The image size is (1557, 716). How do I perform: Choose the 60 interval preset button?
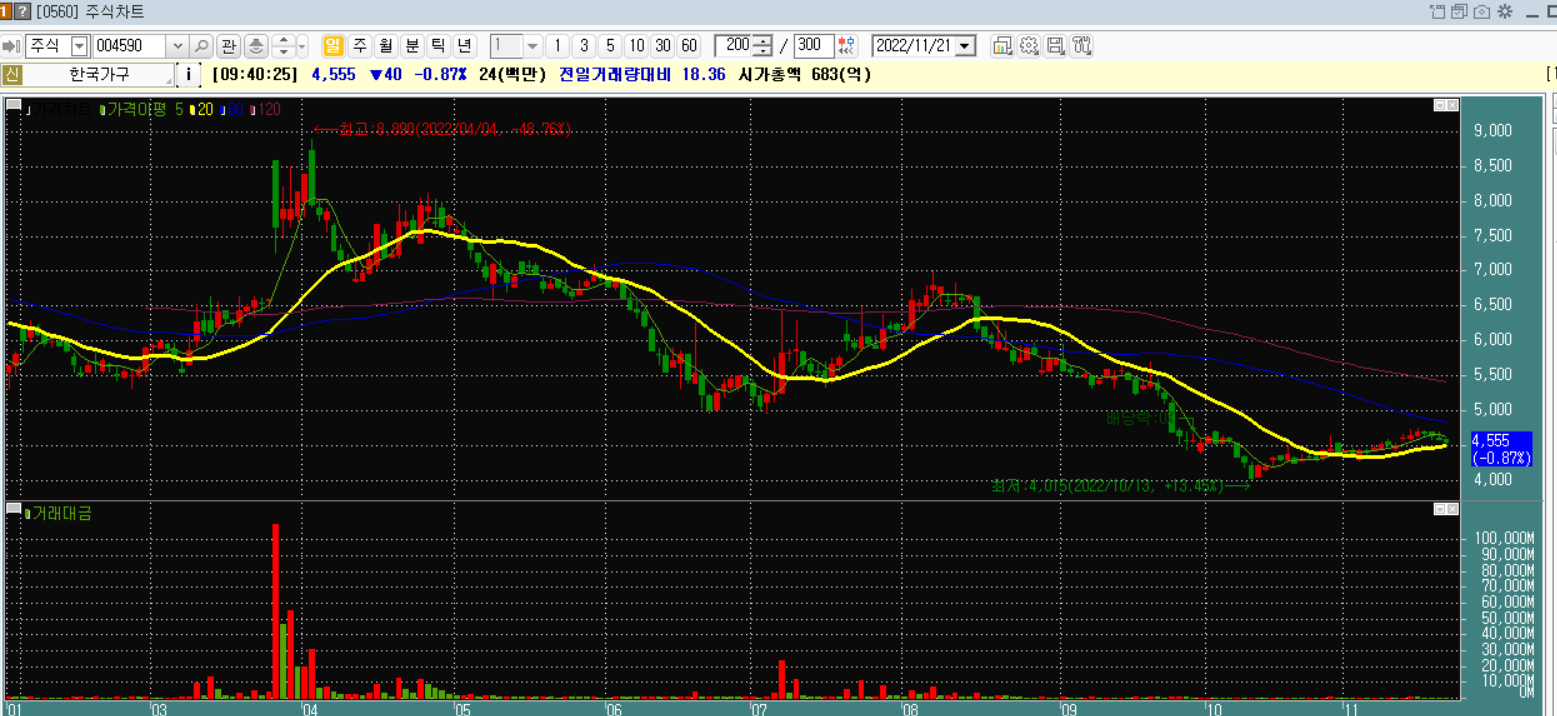(688, 46)
